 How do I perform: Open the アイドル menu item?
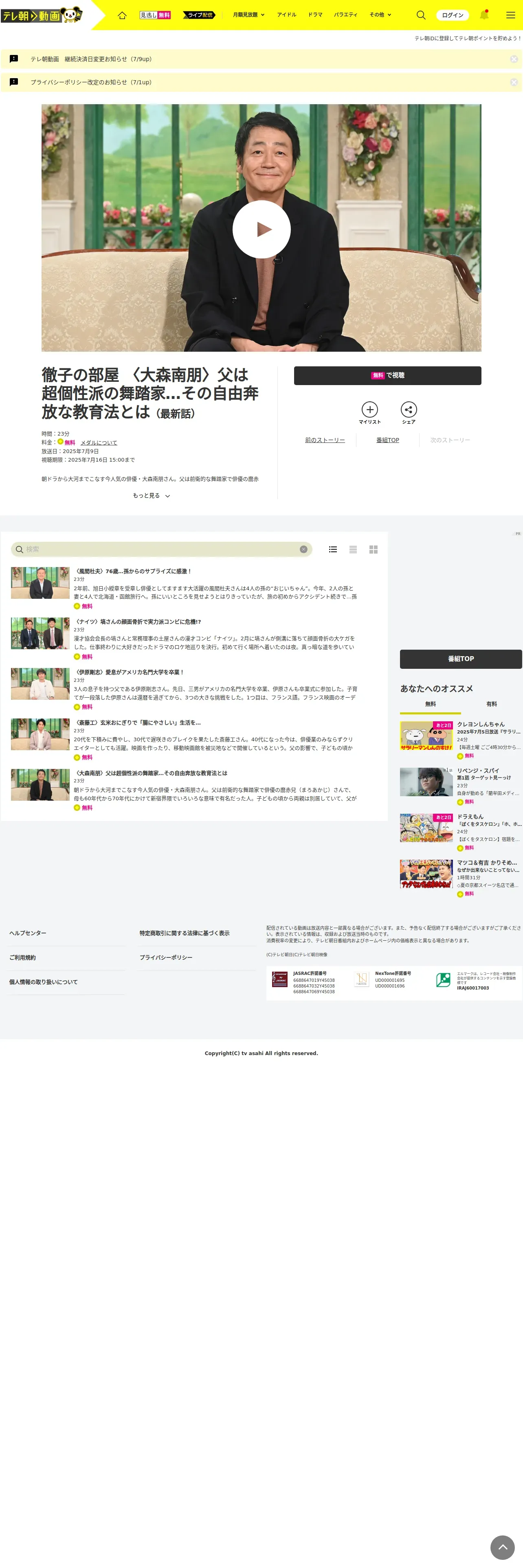pyautogui.click(x=287, y=15)
